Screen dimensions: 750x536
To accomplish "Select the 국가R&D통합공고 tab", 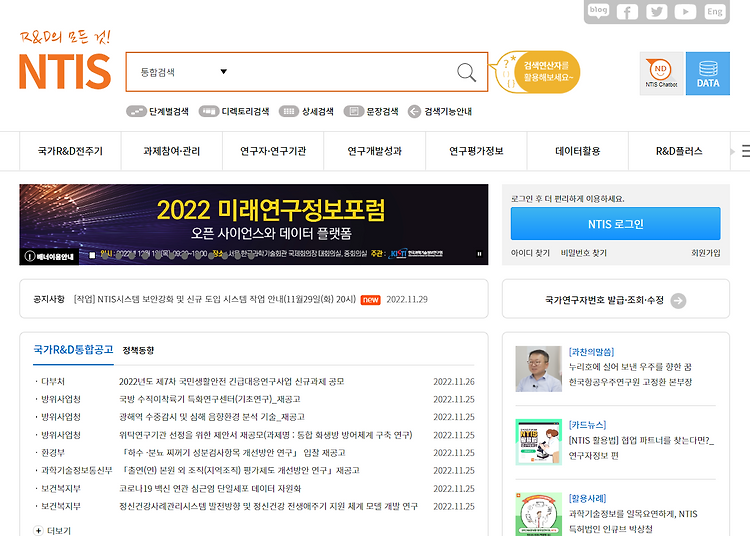I will pos(73,350).
